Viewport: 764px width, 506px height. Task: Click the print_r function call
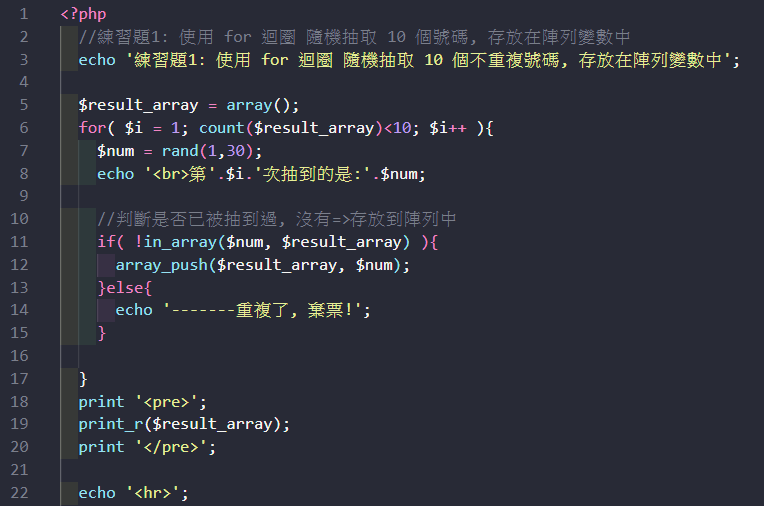[x=111, y=424]
